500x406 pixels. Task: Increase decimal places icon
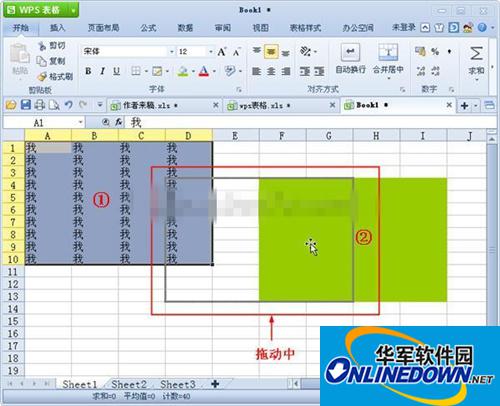(421, 71)
